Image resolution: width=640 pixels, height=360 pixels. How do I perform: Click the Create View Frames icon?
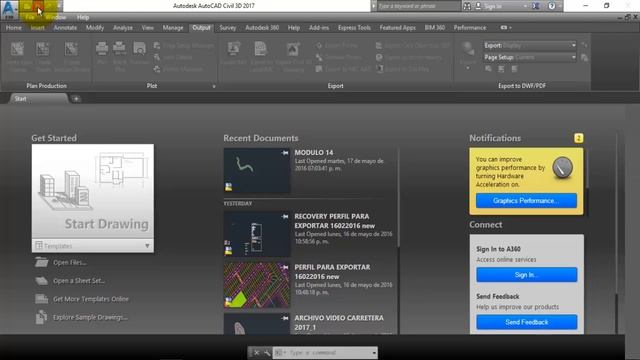pyautogui.click(x=17, y=49)
